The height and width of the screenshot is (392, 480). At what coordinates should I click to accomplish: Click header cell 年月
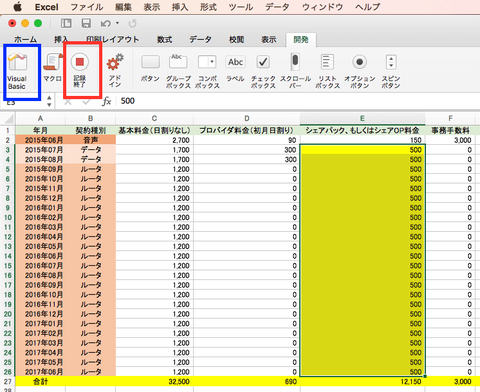tap(40, 130)
